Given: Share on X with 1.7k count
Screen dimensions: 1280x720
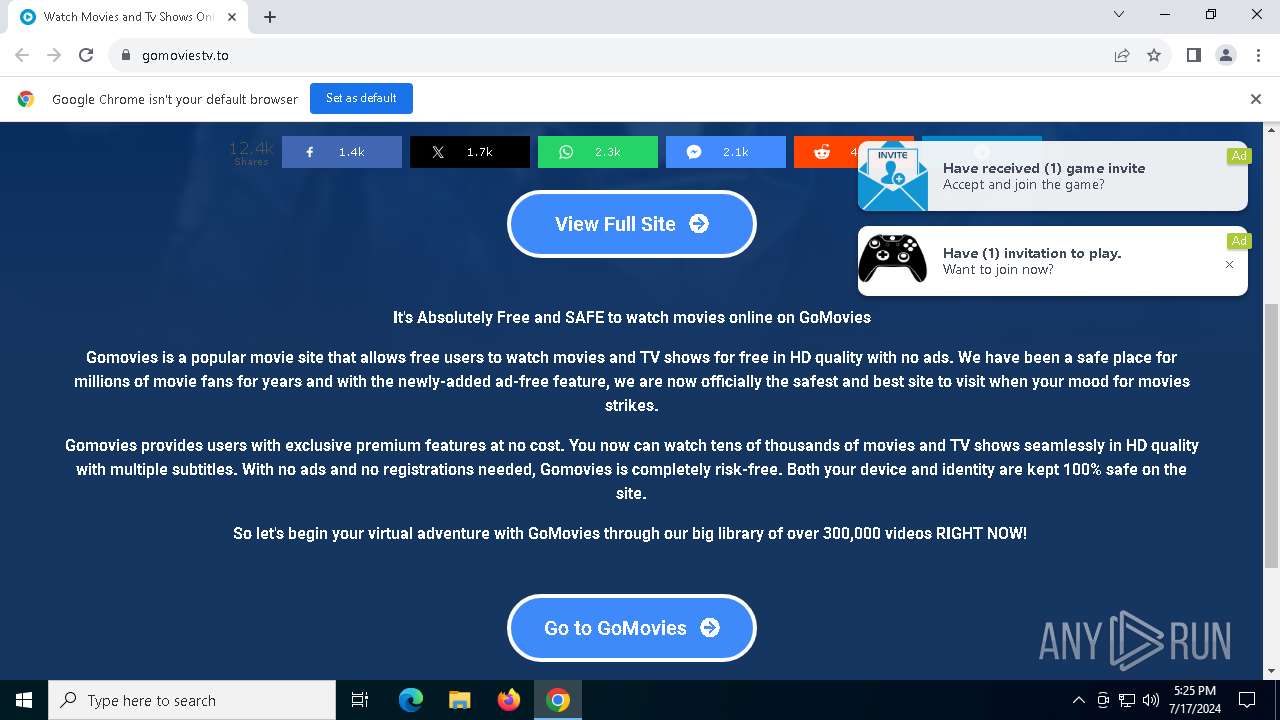Looking at the screenshot, I should click(x=469, y=152).
